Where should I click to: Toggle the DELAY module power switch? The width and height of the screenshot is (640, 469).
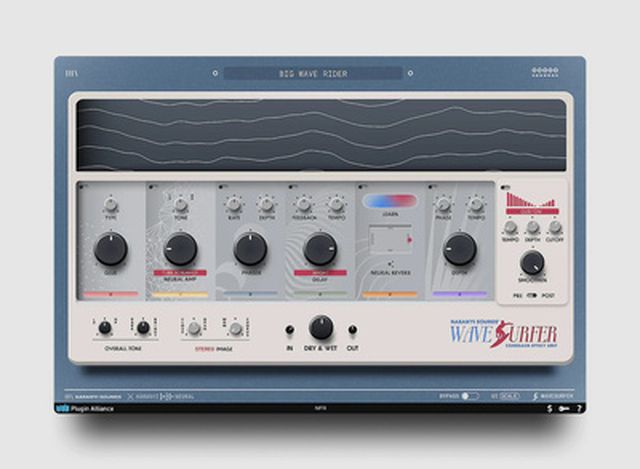pyautogui.click(x=292, y=187)
